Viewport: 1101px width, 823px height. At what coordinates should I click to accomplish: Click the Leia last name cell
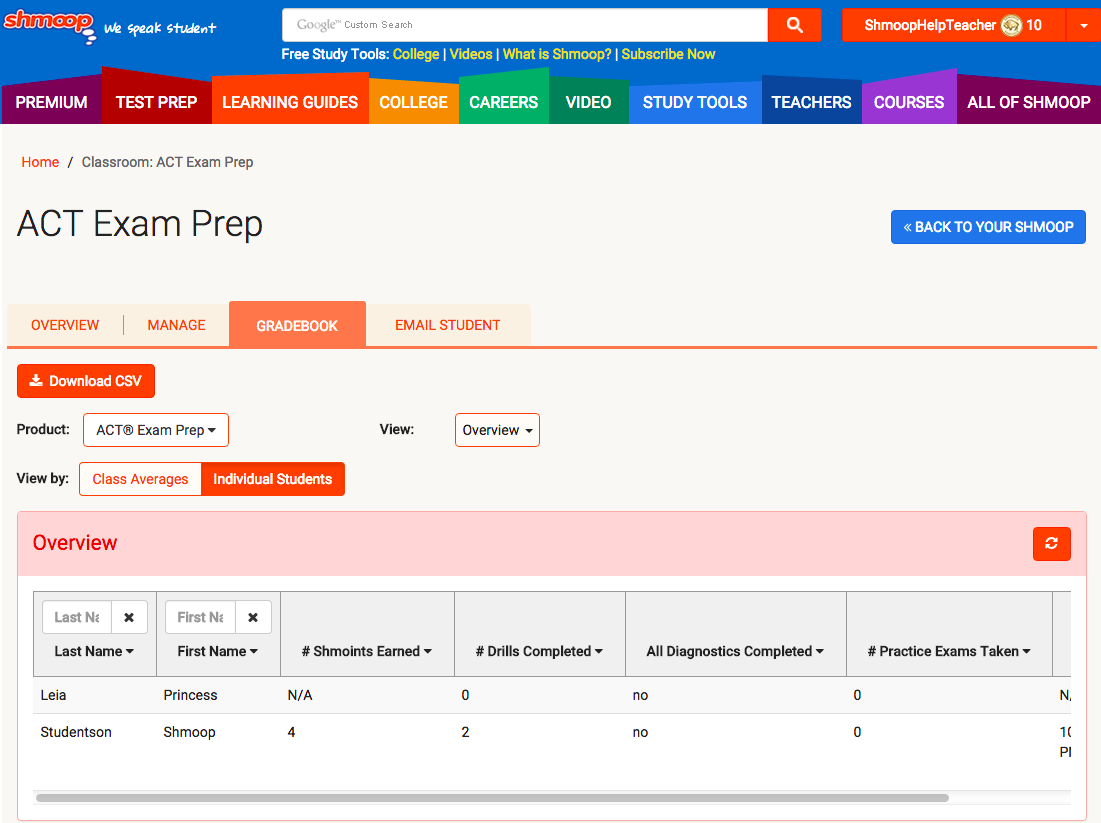click(x=53, y=695)
